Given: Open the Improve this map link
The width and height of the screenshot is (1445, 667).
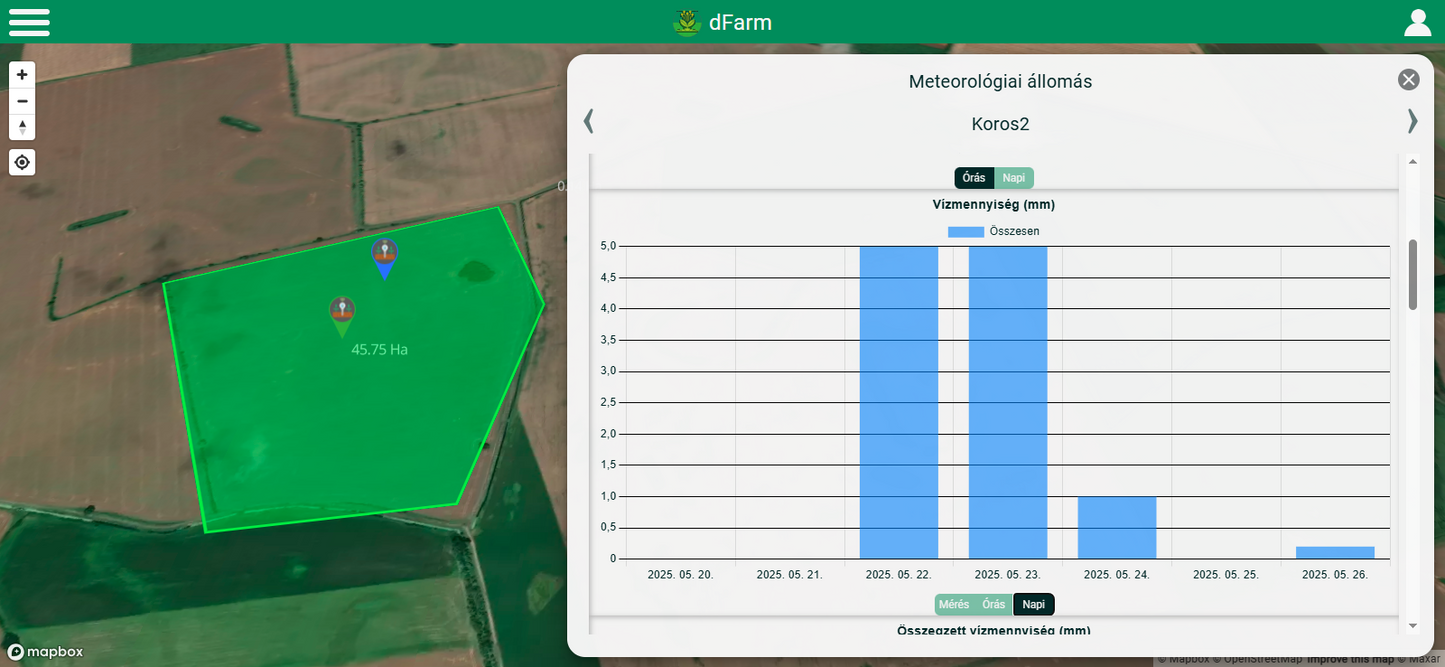Looking at the screenshot, I should pyautogui.click(x=1350, y=660).
